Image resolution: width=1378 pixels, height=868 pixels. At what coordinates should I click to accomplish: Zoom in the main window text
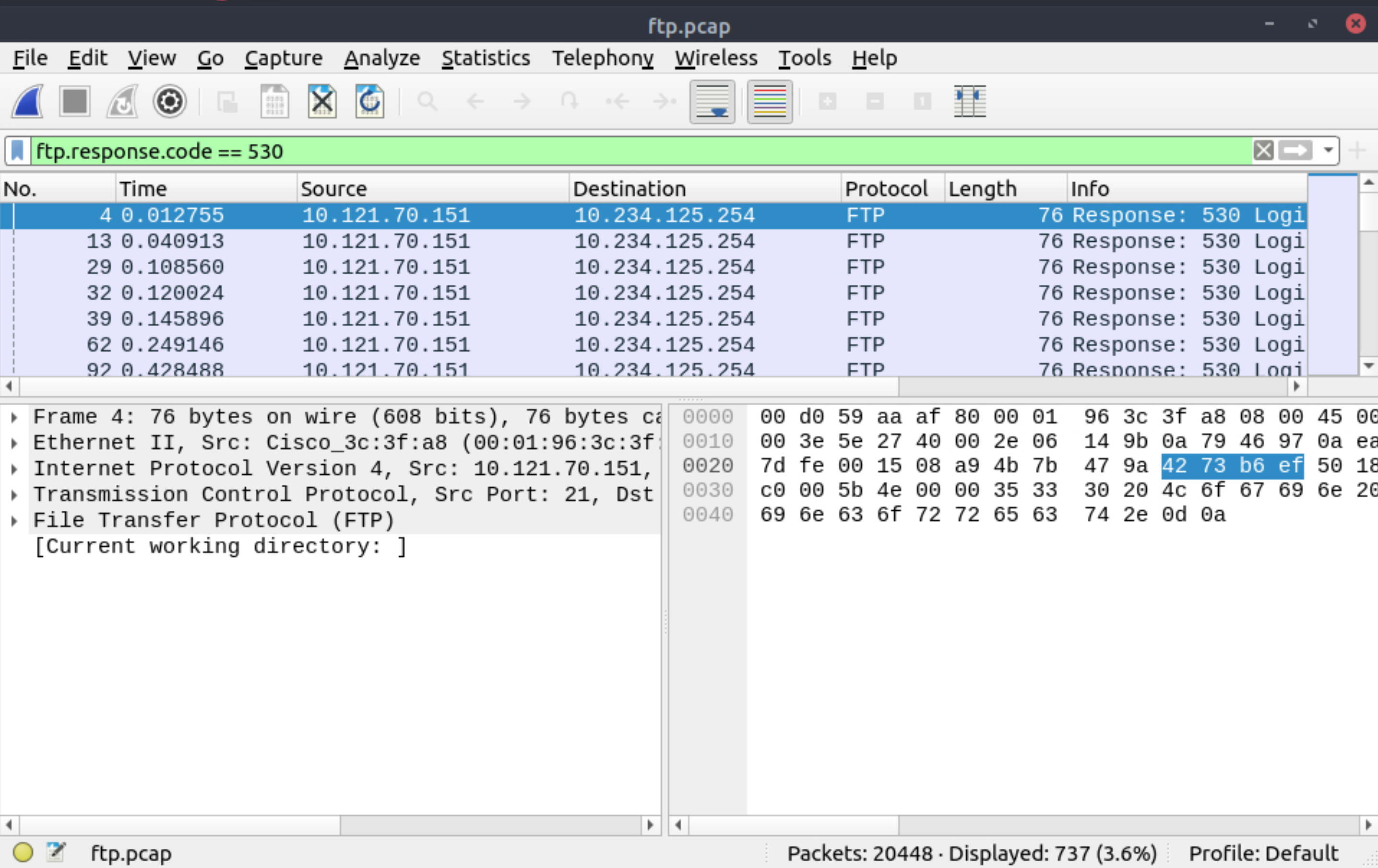(x=828, y=102)
